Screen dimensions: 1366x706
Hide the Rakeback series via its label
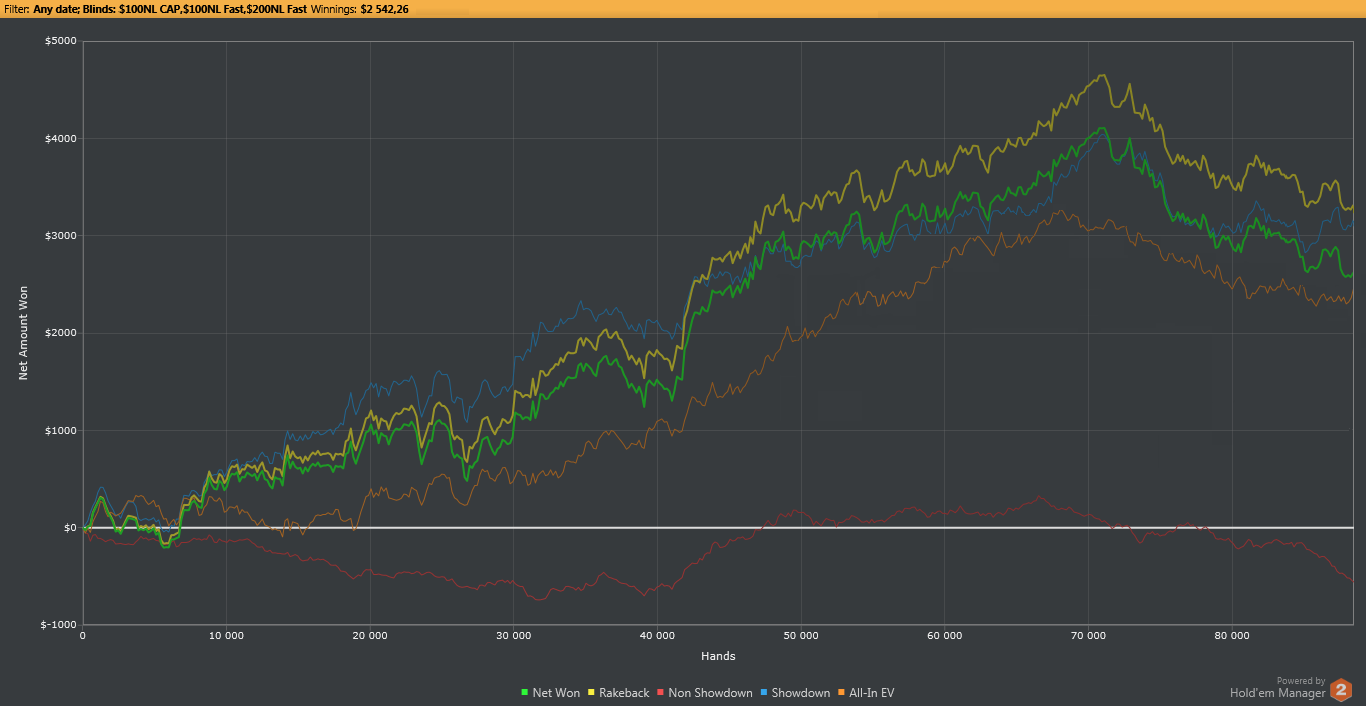(x=623, y=693)
